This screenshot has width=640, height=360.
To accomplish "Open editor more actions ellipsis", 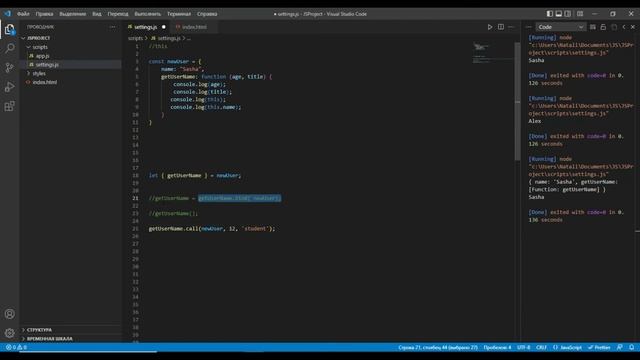I will pyautogui.click(x=511, y=27).
